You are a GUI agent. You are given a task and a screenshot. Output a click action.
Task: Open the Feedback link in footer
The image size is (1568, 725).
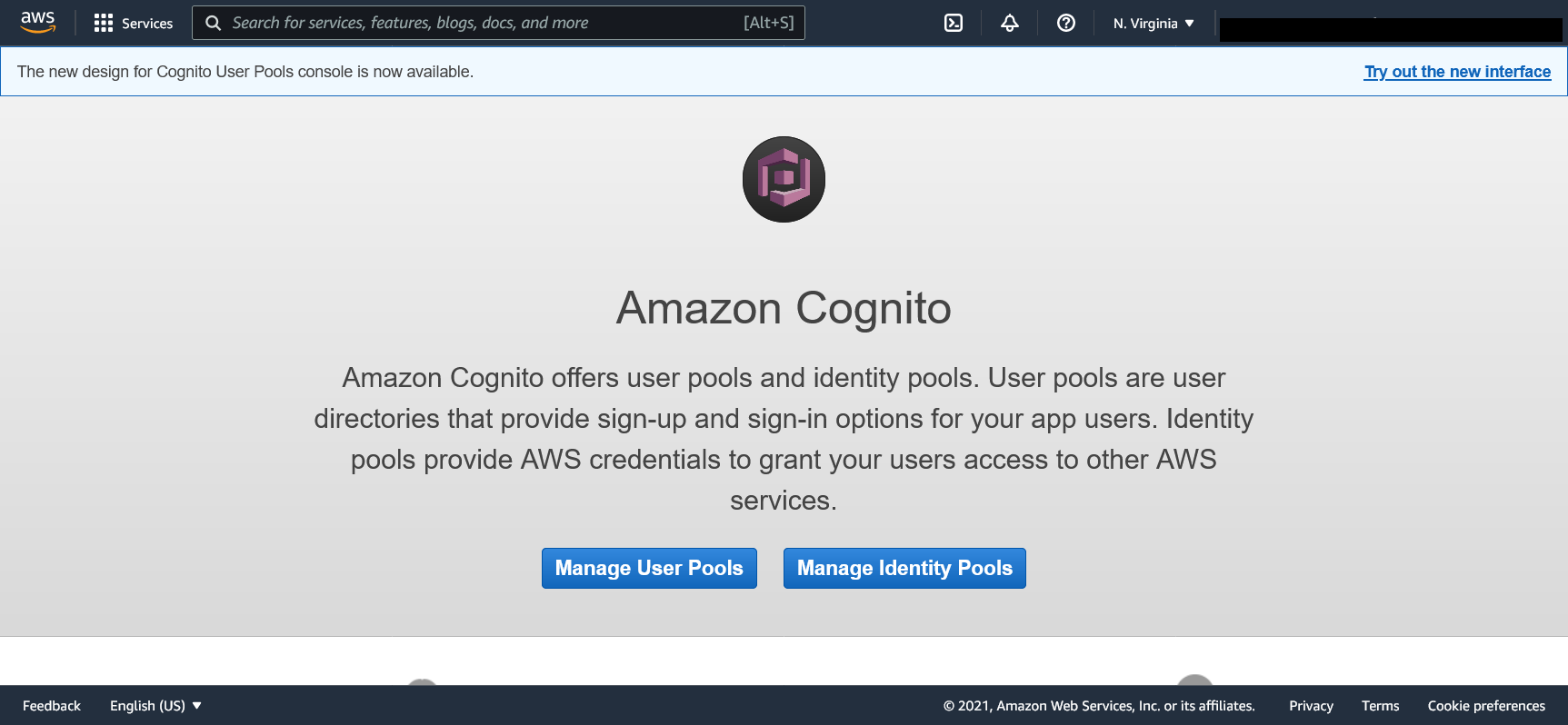(x=52, y=706)
